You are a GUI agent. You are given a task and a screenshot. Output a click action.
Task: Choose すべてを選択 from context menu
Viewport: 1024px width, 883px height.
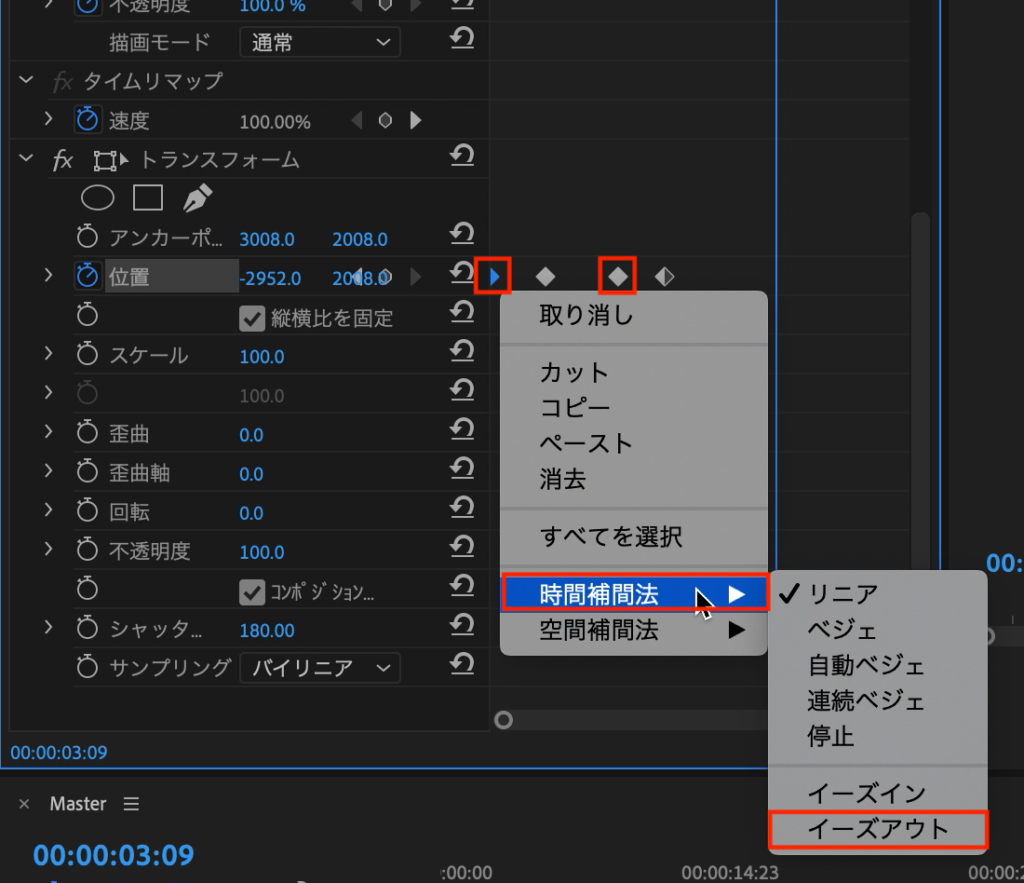coord(633,537)
